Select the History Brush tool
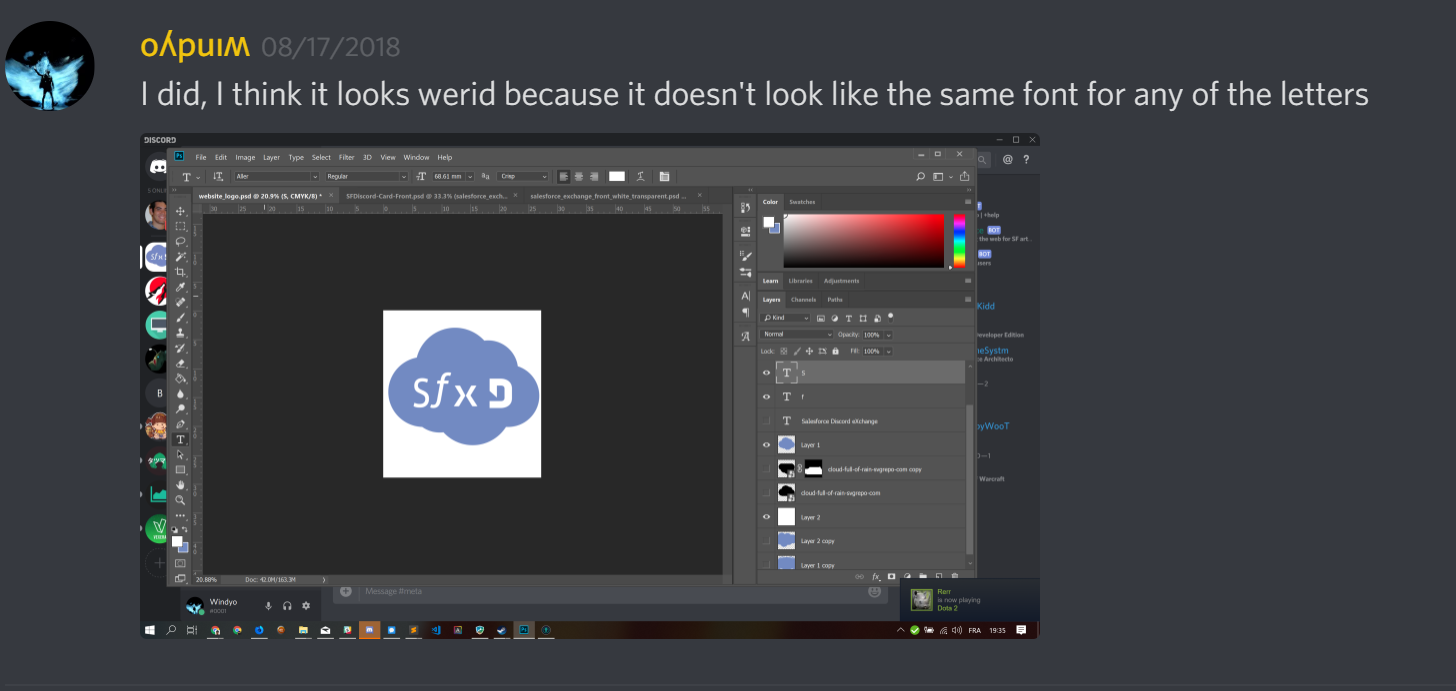This screenshot has height=691, width=1456. (x=181, y=348)
